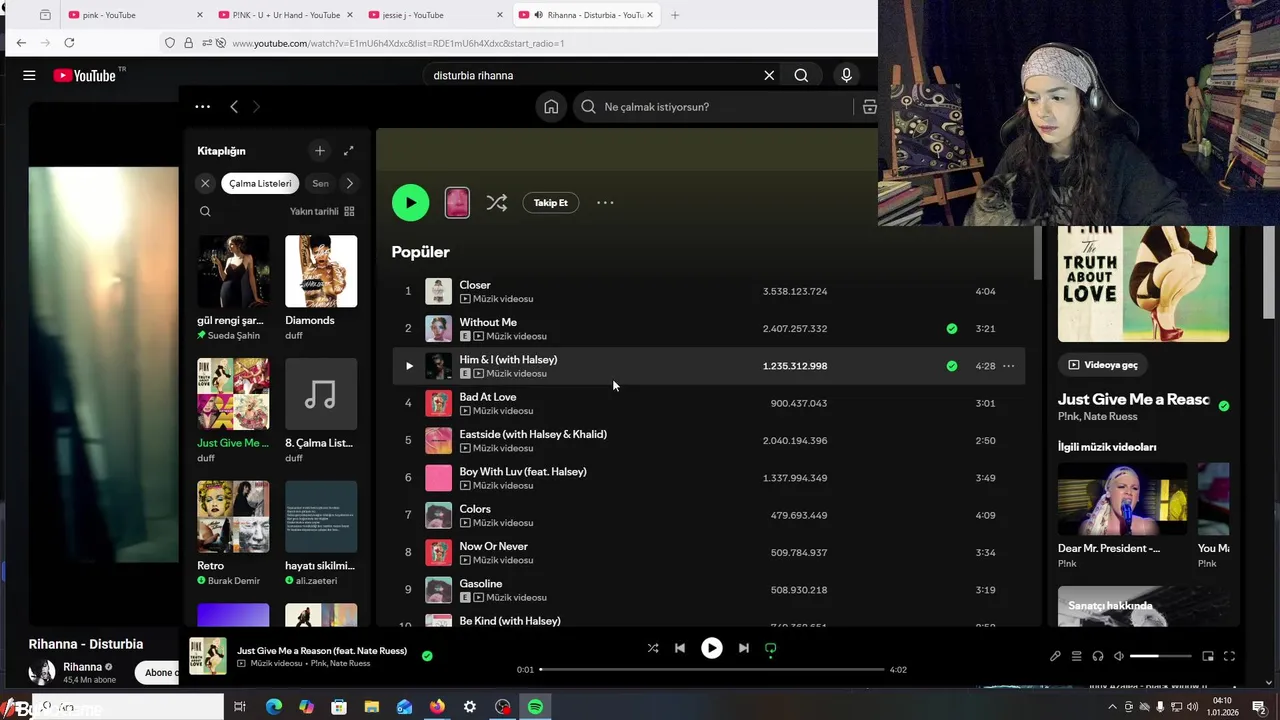Skip to previous track
Image resolution: width=1280 pixels, height=720 pixels.
680,648
